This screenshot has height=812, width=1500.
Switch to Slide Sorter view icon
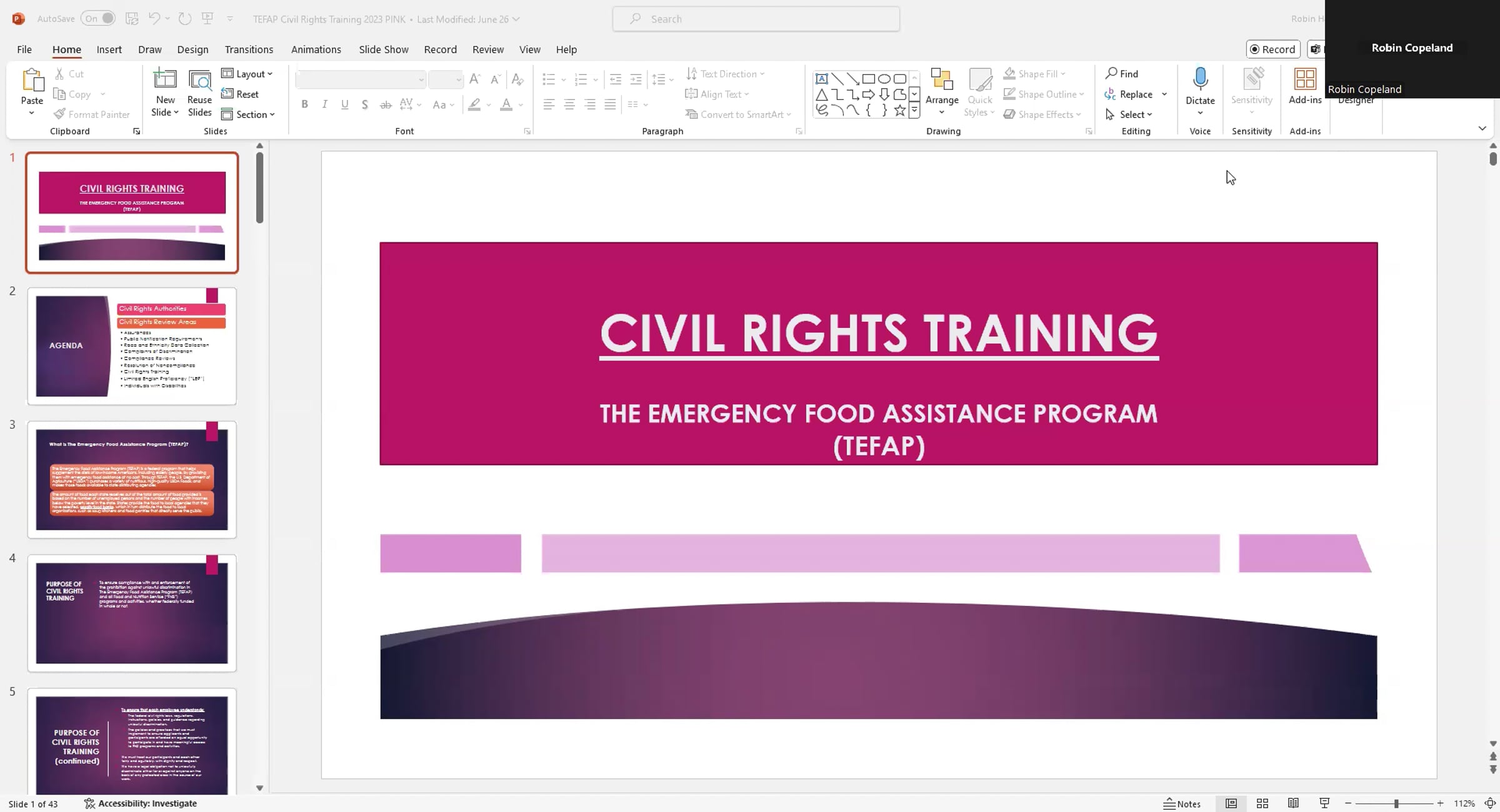(x=1262, y=803)
